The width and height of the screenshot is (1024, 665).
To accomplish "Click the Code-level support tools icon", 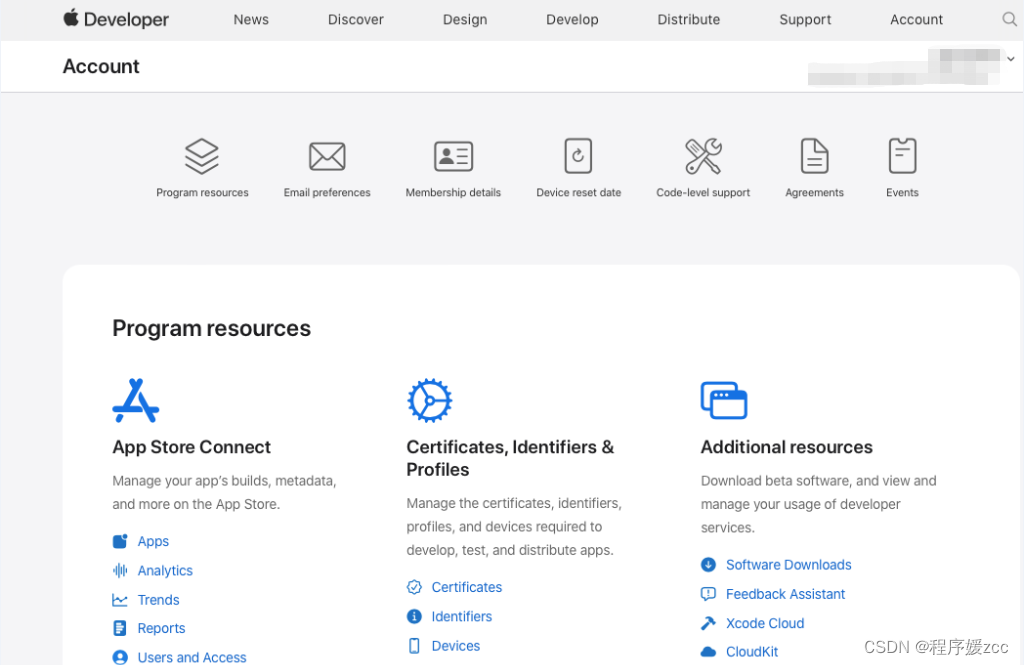I will click(x=703, y=156).
